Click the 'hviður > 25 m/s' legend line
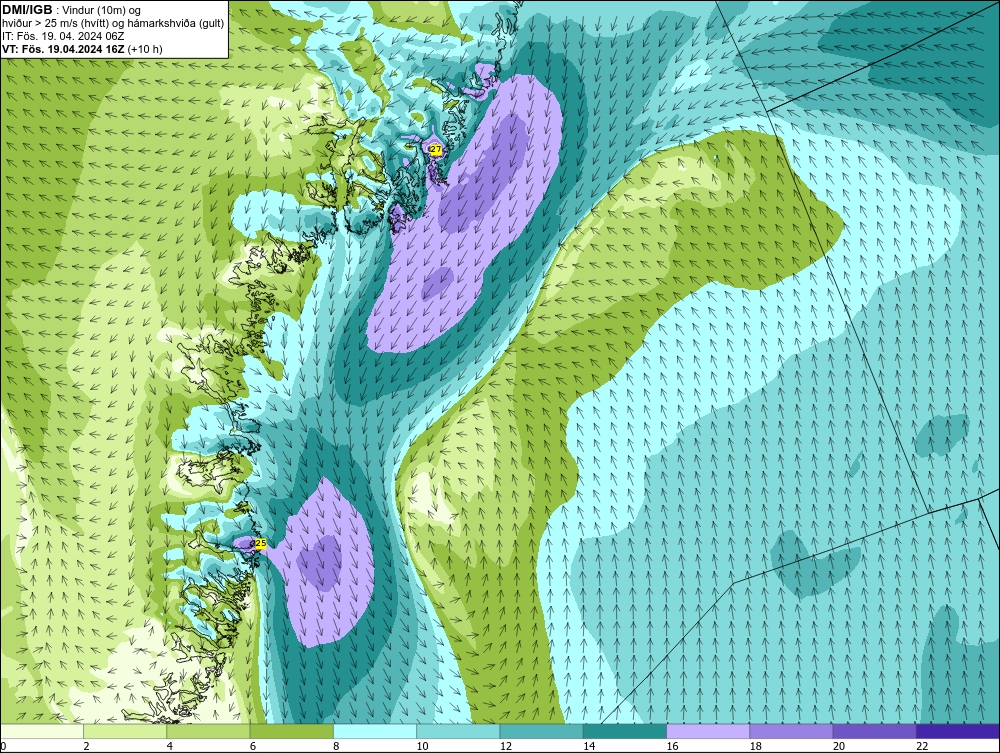This screenshot has height=753, width=1000. (113, 24)
